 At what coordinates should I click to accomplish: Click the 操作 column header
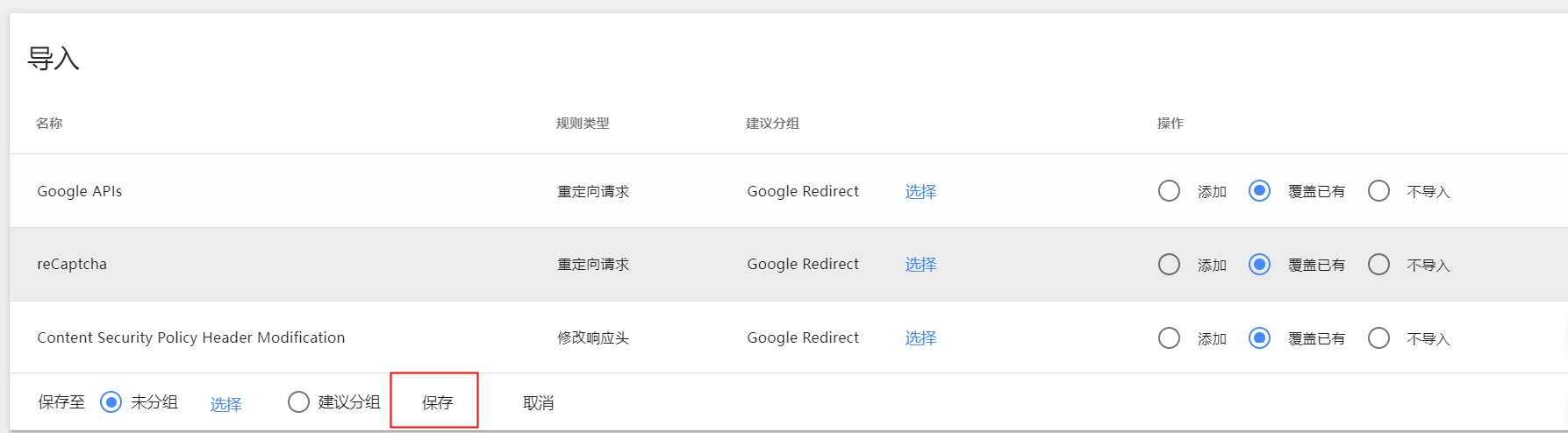pos(1171,124)
